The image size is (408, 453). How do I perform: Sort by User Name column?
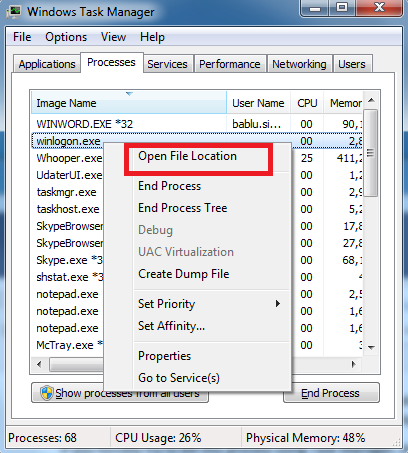[x=258, y=103]
